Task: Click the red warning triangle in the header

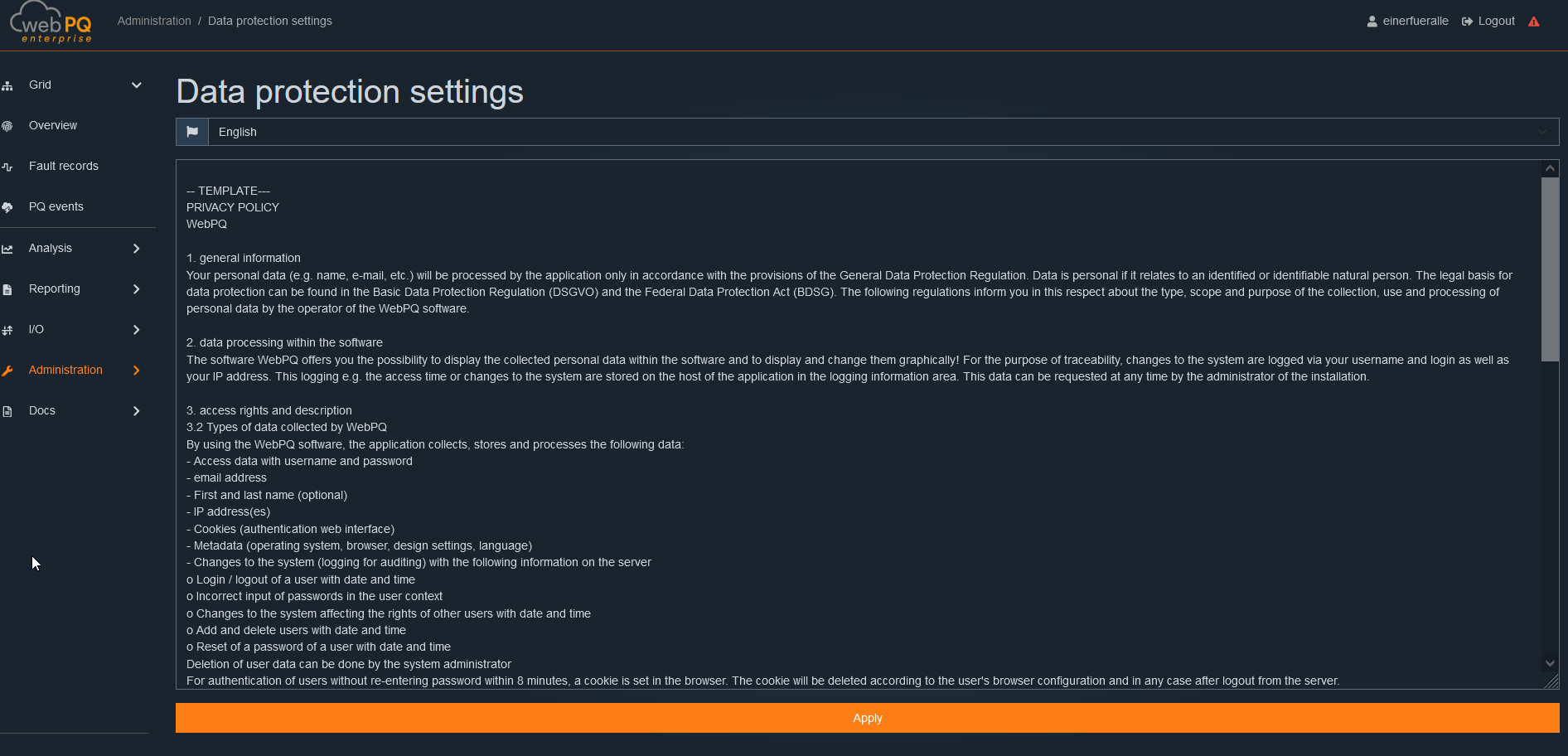Action: coord(1535,21)
